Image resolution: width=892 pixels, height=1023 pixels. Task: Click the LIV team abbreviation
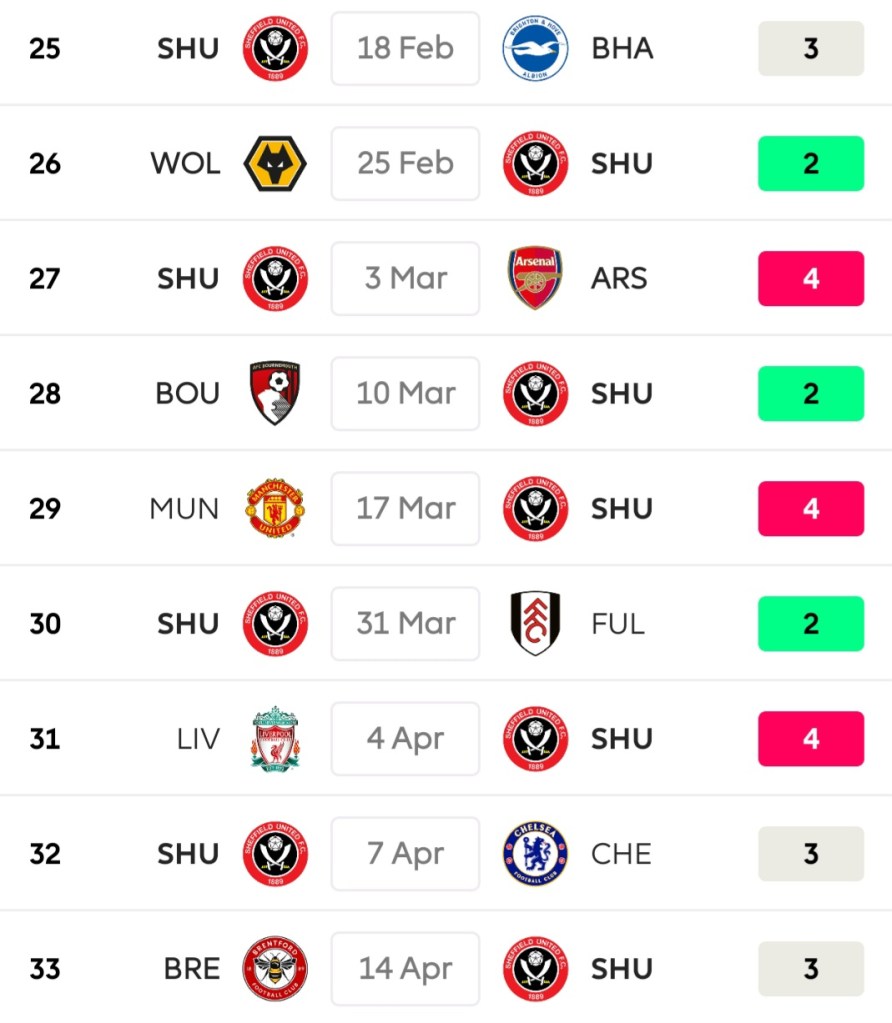coord(198,739)
